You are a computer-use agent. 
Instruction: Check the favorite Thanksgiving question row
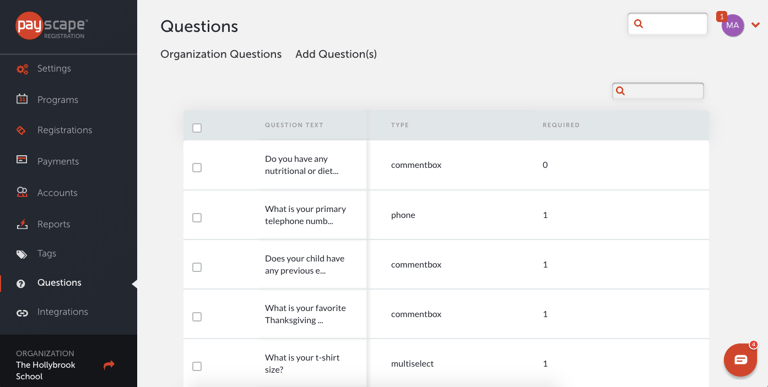click(197, 316)
